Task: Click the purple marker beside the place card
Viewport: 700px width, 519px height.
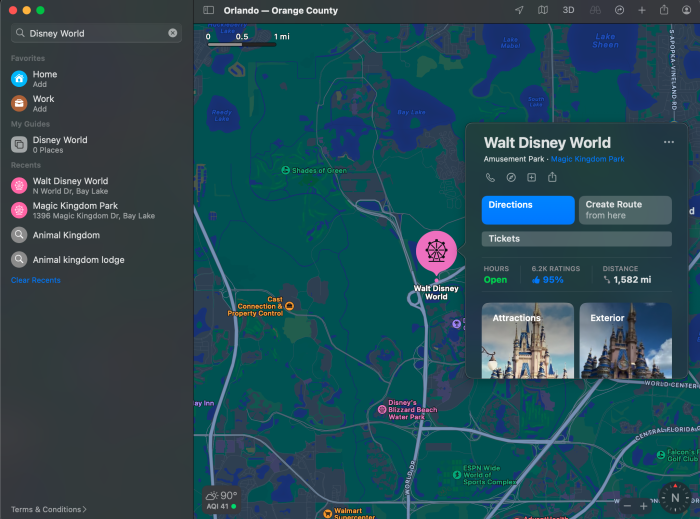Action: tap(456, 324)
